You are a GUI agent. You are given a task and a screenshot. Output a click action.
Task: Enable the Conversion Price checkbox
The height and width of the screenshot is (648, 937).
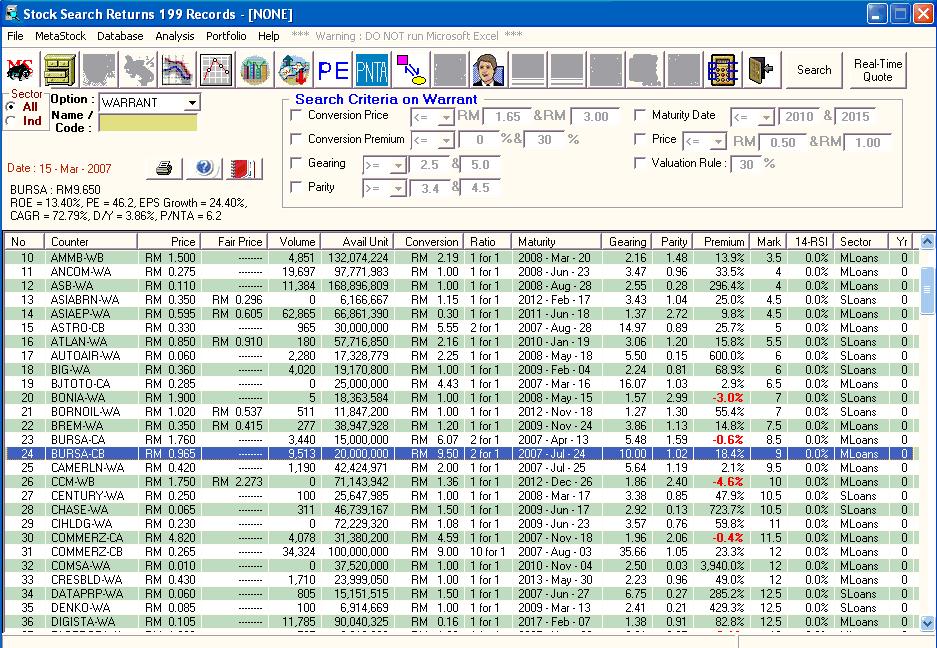click(296, 116)
